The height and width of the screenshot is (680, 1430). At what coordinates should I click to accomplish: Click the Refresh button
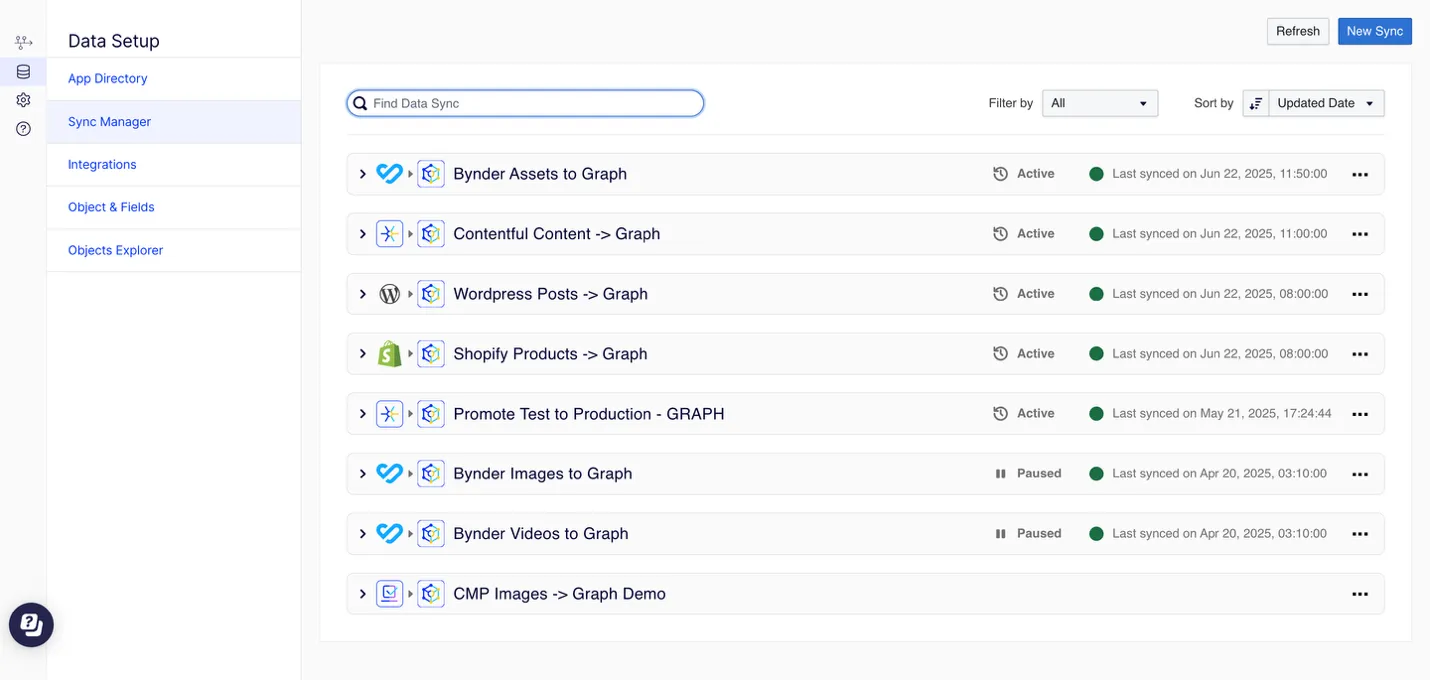click(1298, 31)
